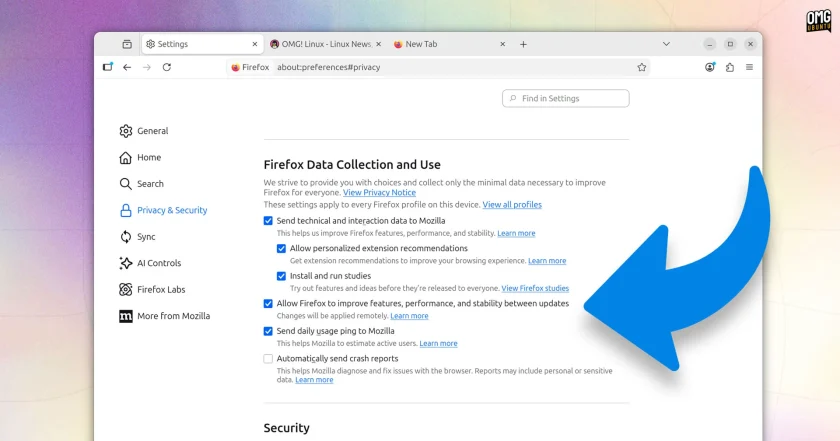Open the account profile icon
840x441 pixels.
pos(710,67)
